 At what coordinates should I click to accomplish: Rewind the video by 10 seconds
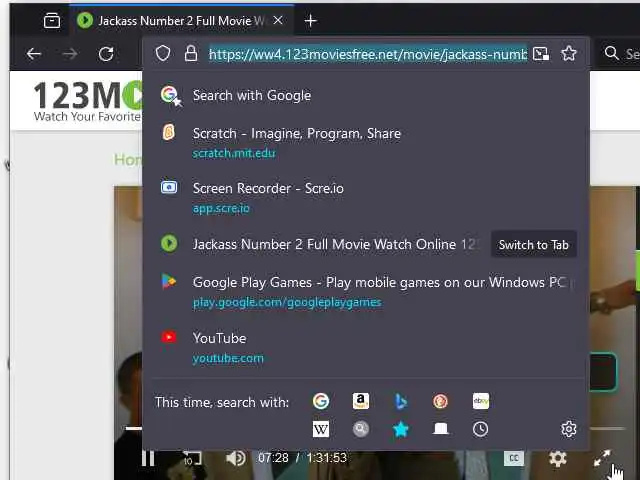coord(192,458)
